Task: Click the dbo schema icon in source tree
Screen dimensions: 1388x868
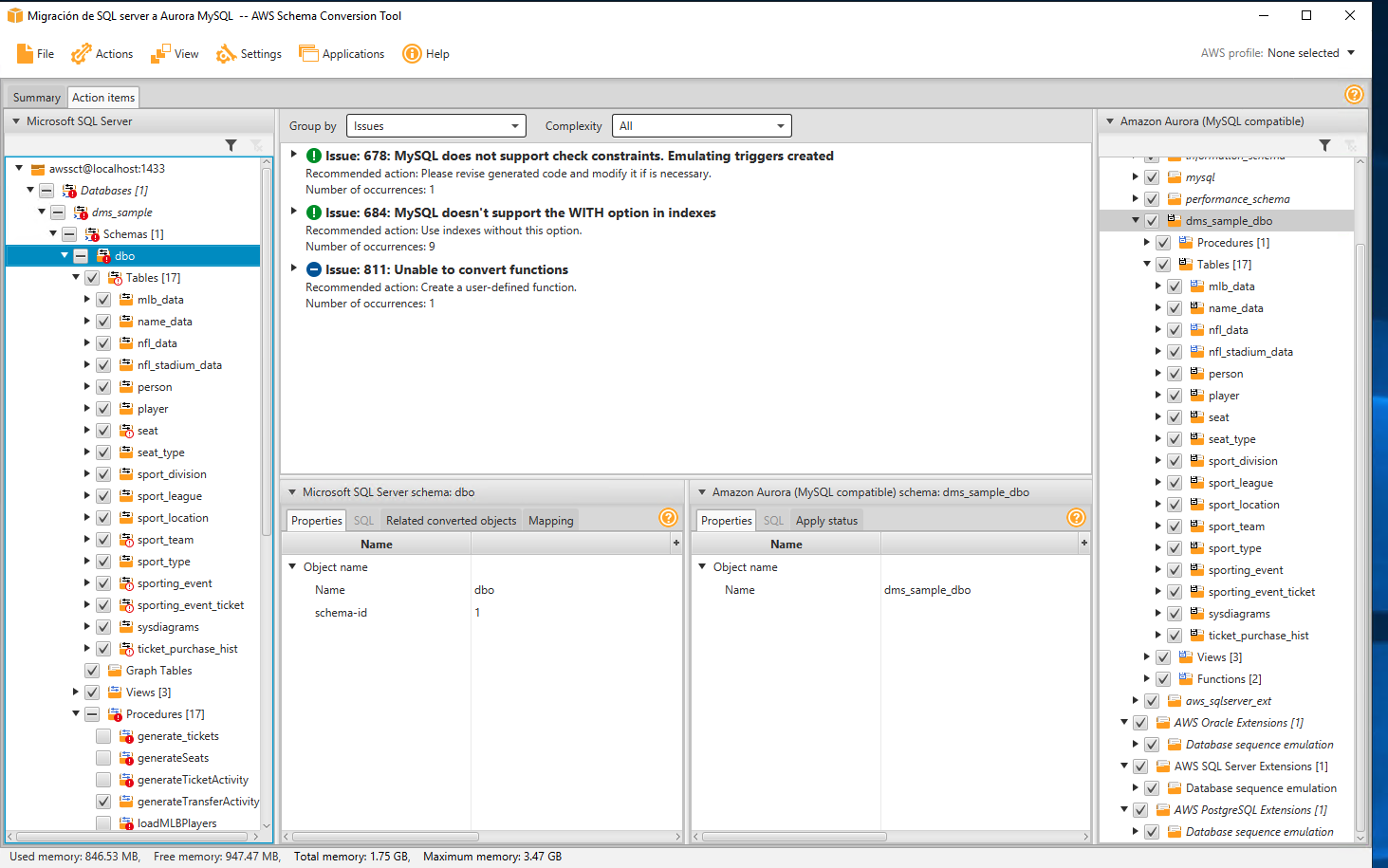Action: point(103,256)
